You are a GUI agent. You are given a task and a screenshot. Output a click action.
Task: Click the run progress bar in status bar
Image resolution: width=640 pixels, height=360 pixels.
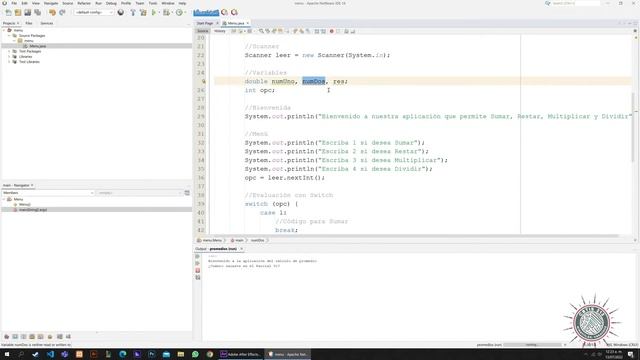click(x=532, y=345)
